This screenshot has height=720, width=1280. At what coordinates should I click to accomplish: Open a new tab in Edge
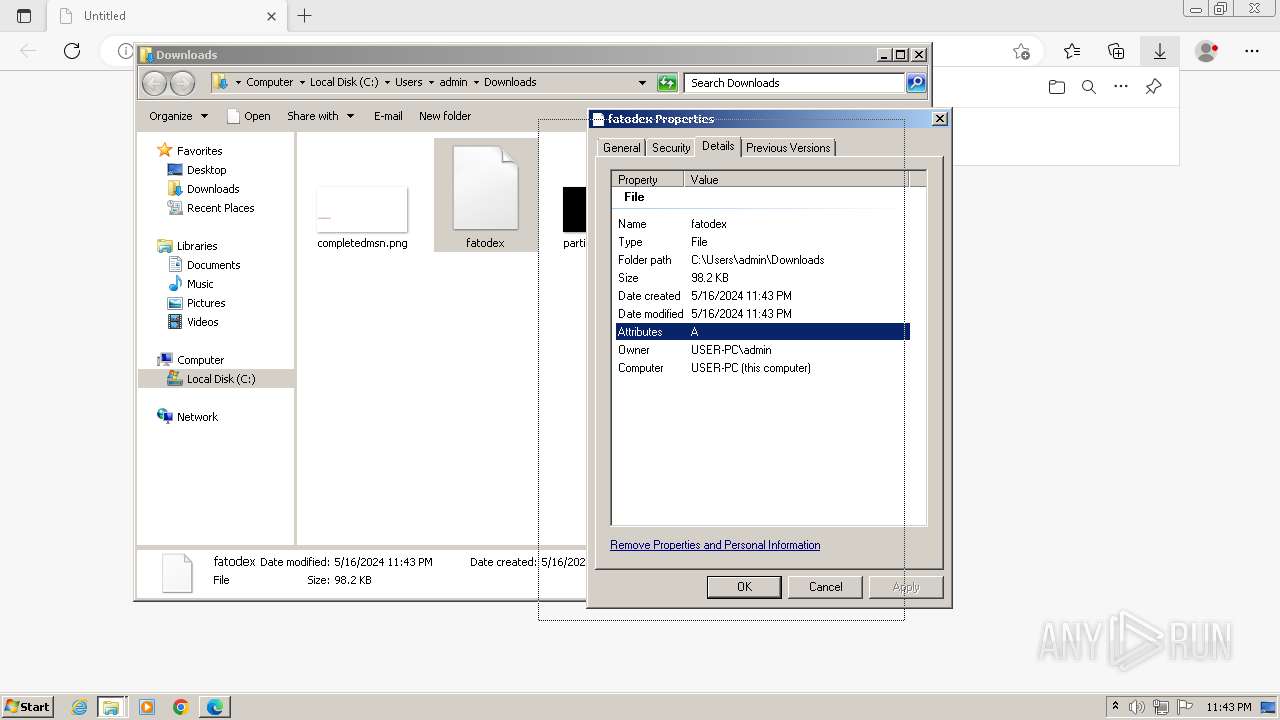[x=305, y=16]
